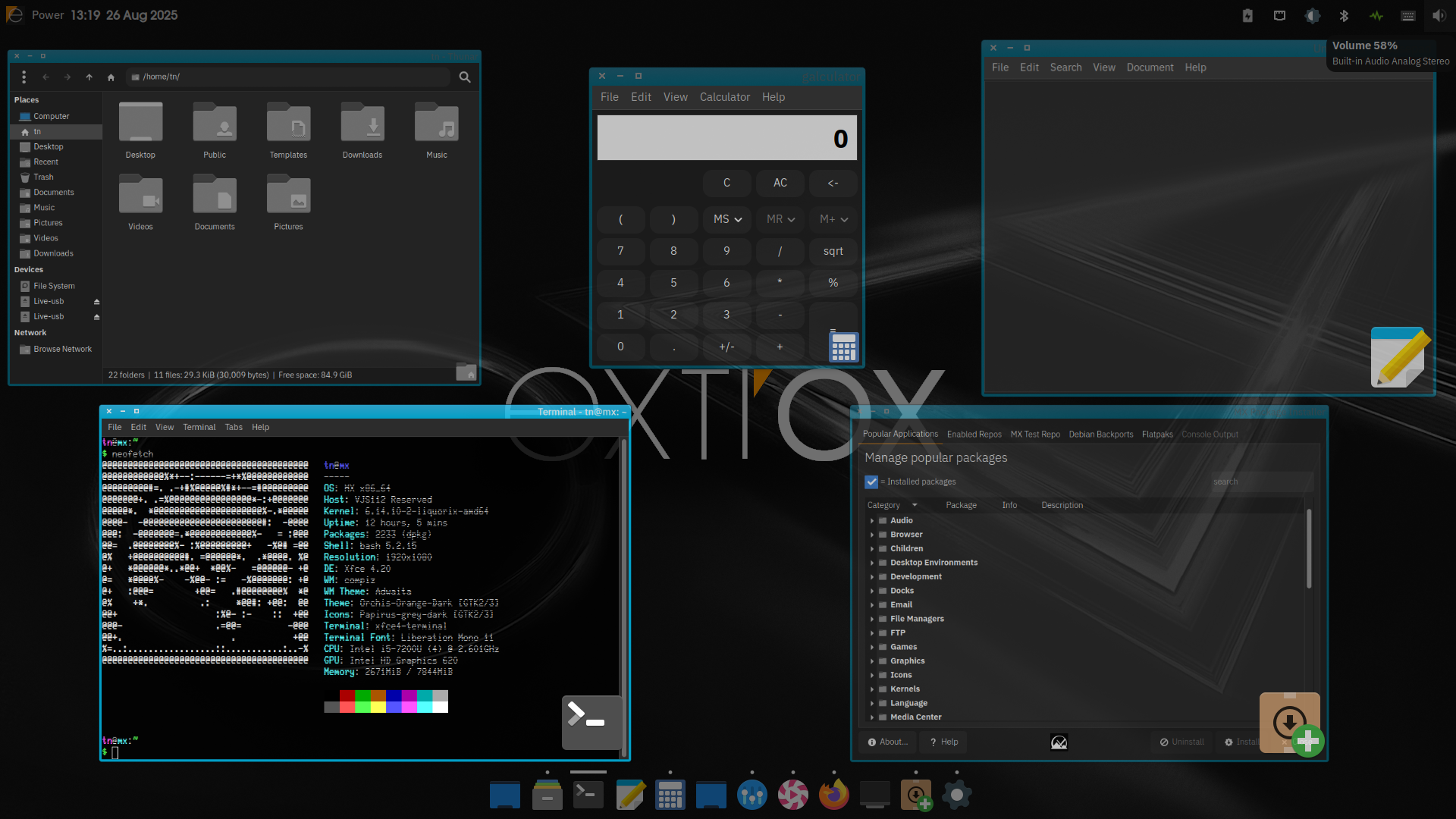Expand the Games category
This screenshot has width=1456, height=819.
tap(872, 647)
